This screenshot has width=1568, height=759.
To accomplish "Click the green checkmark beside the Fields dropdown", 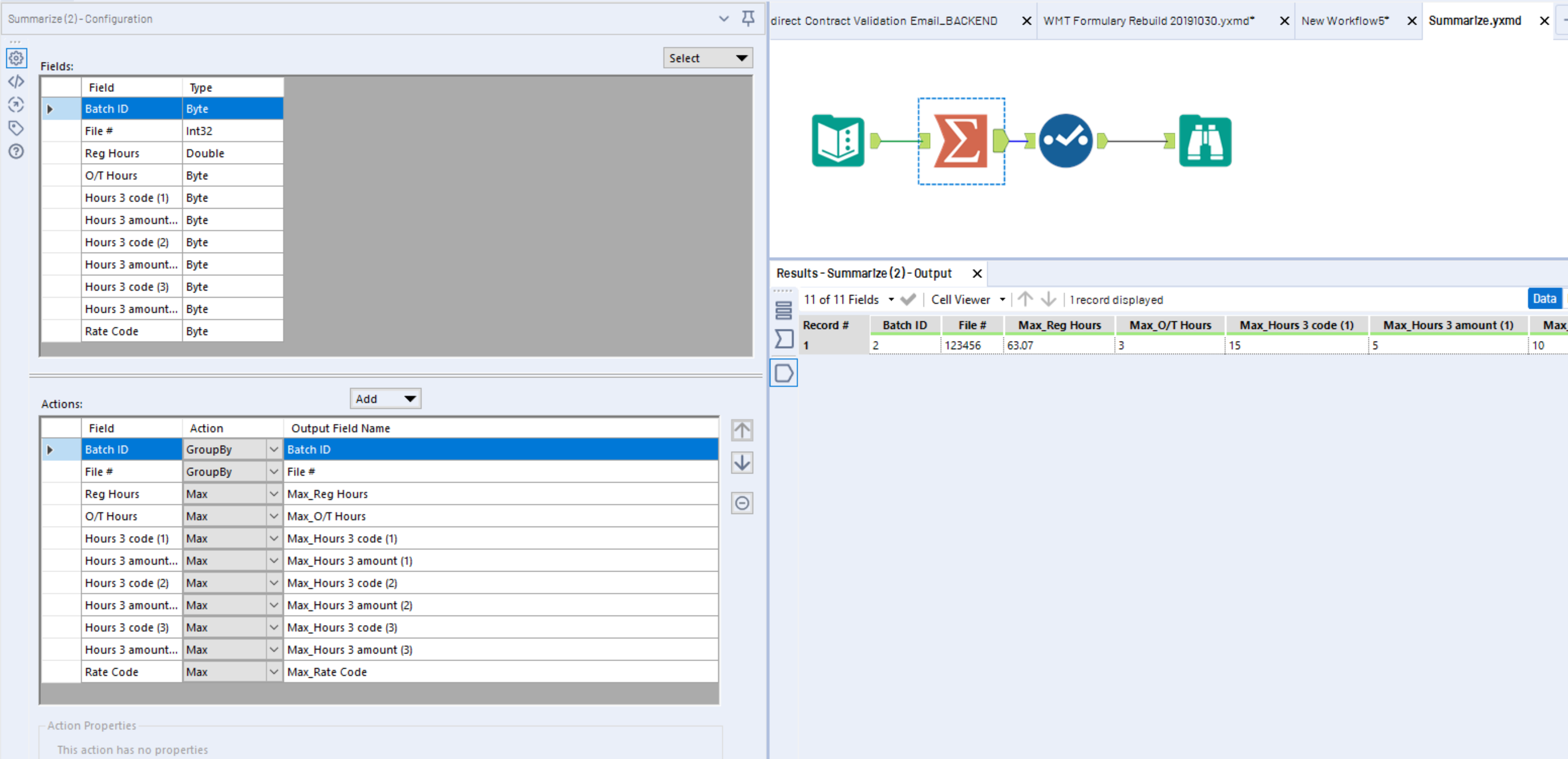I will pyautogui.click(x=909, y=299).
